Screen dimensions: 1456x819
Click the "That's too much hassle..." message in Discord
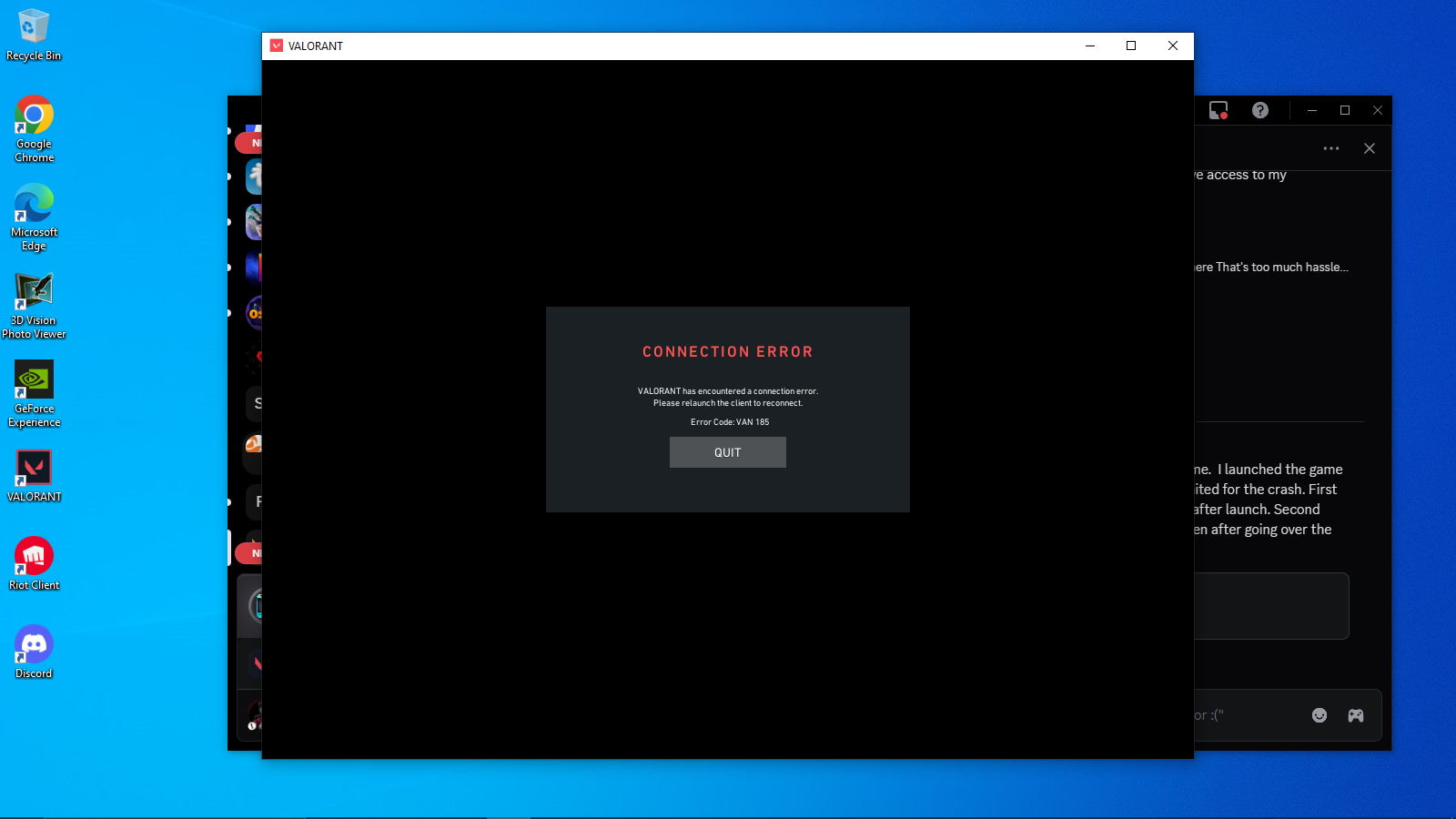point(1282,267)
